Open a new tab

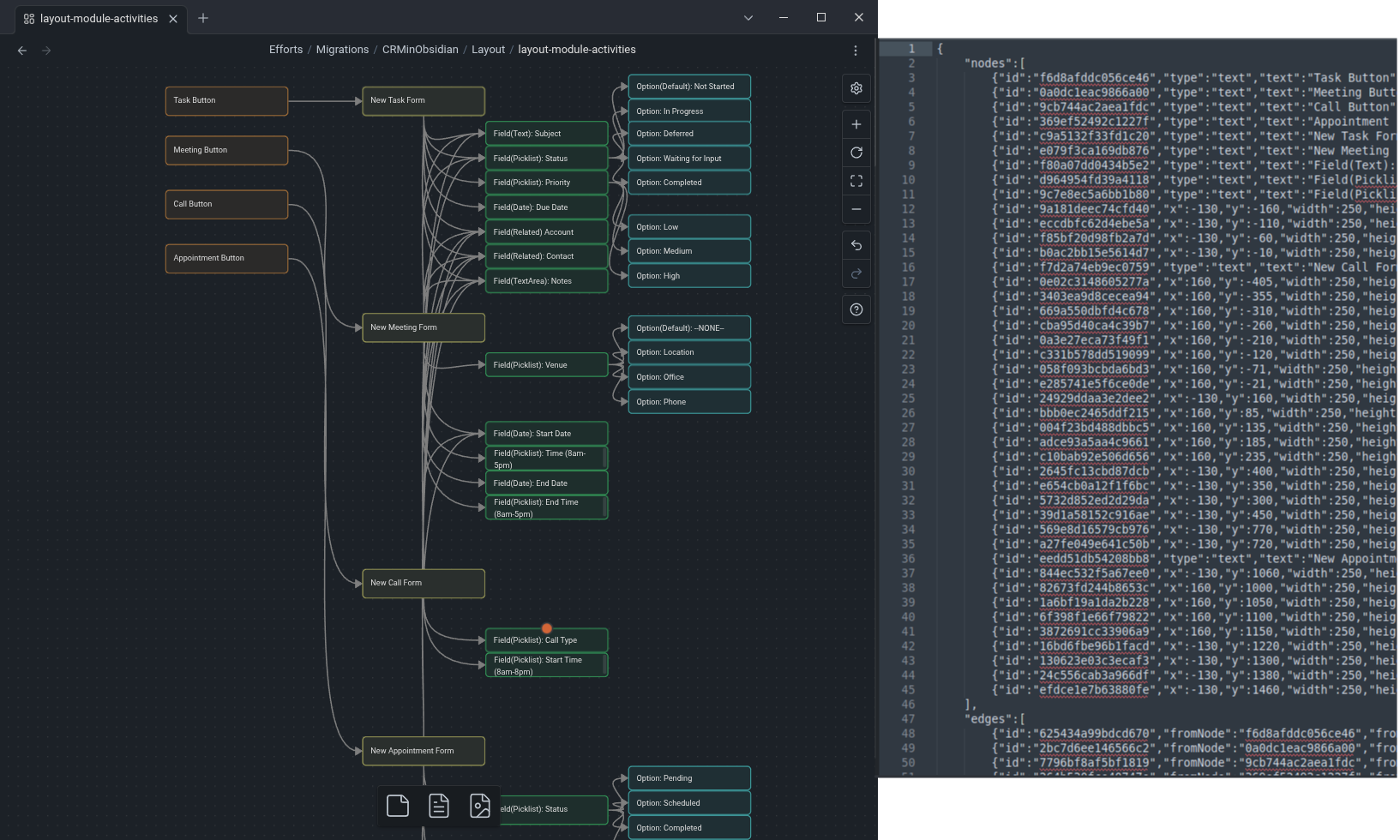(x=203, y=18)
